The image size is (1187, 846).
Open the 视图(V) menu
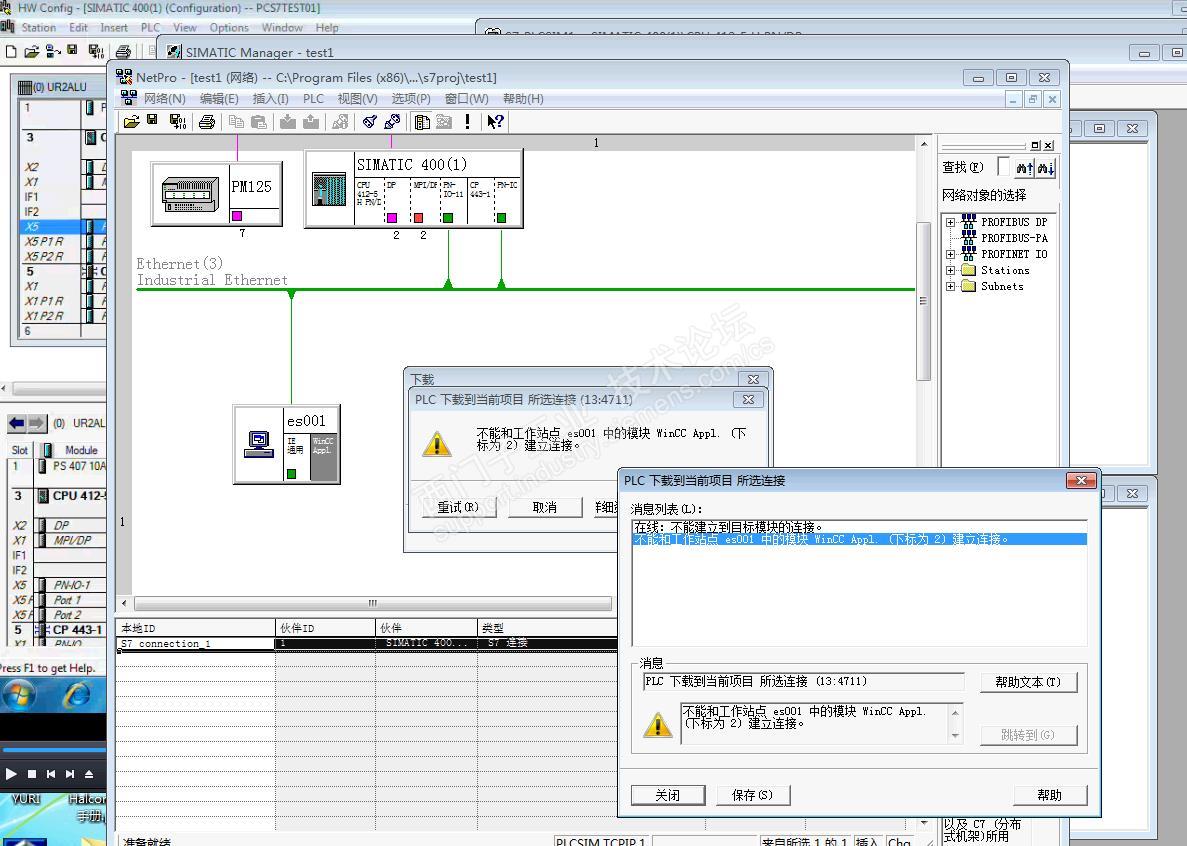pyautogui.click(x=357, y=98)
